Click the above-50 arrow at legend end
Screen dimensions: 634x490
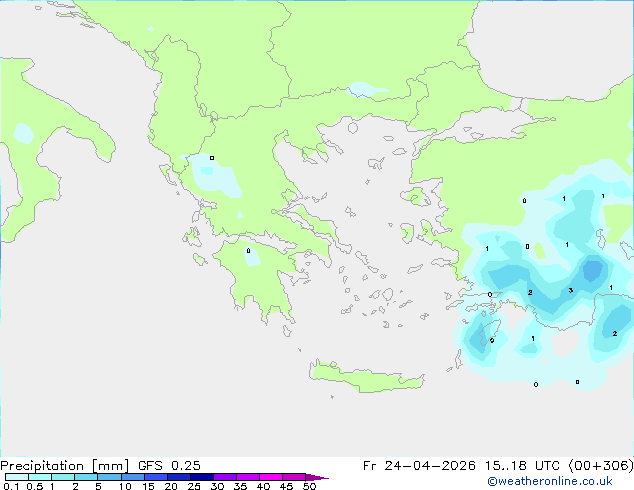317,477
